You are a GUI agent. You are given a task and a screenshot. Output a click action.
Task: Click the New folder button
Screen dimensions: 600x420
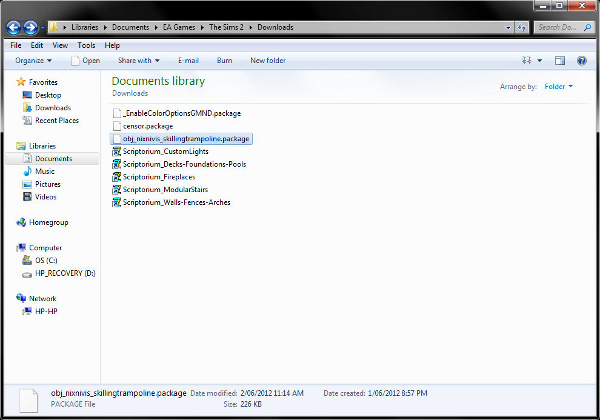click(x=268, y=60)
